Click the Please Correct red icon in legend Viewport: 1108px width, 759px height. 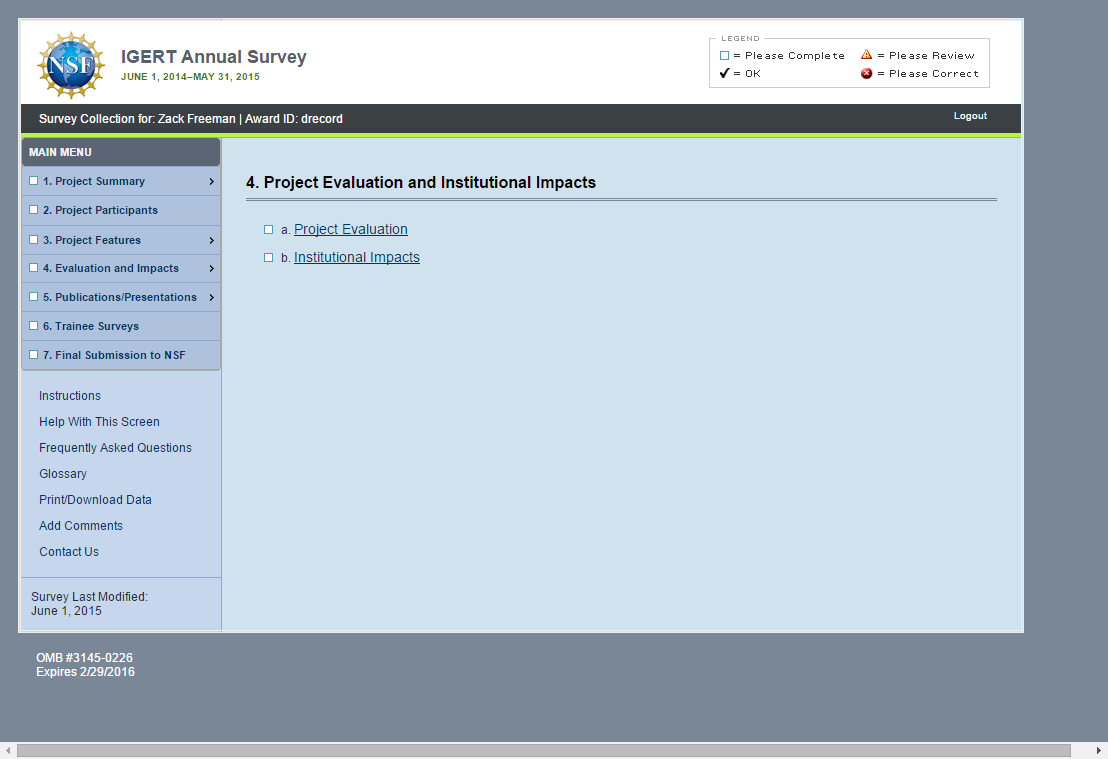(x=866, y=73)
